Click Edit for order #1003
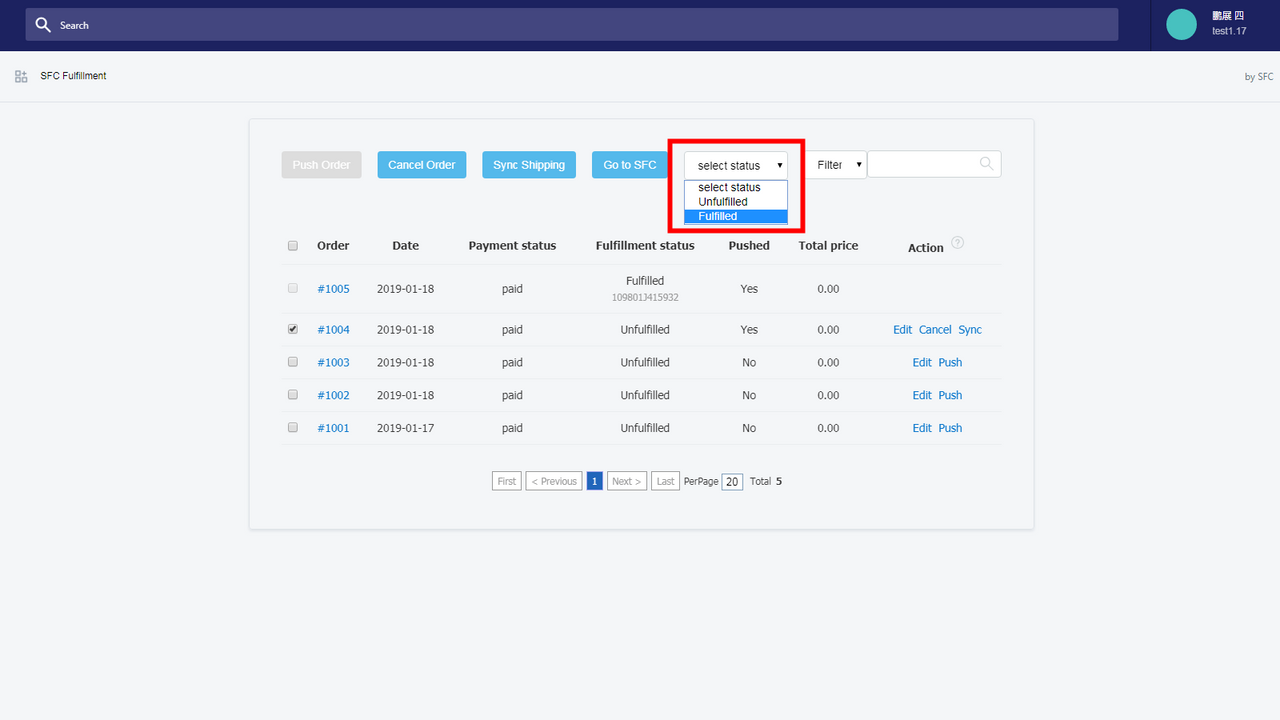Viewport: 1280px width, 720px height. [x=922, y=363]
